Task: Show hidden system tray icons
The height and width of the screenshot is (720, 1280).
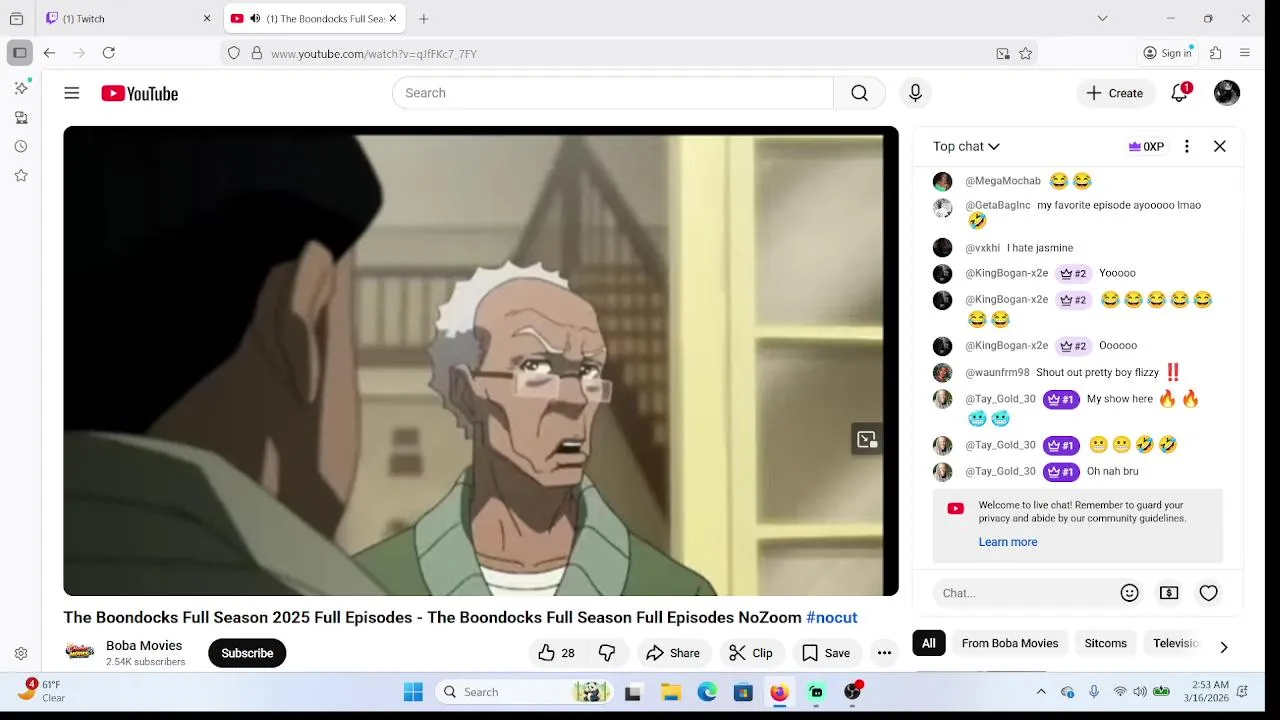Action: [1041, 692]
